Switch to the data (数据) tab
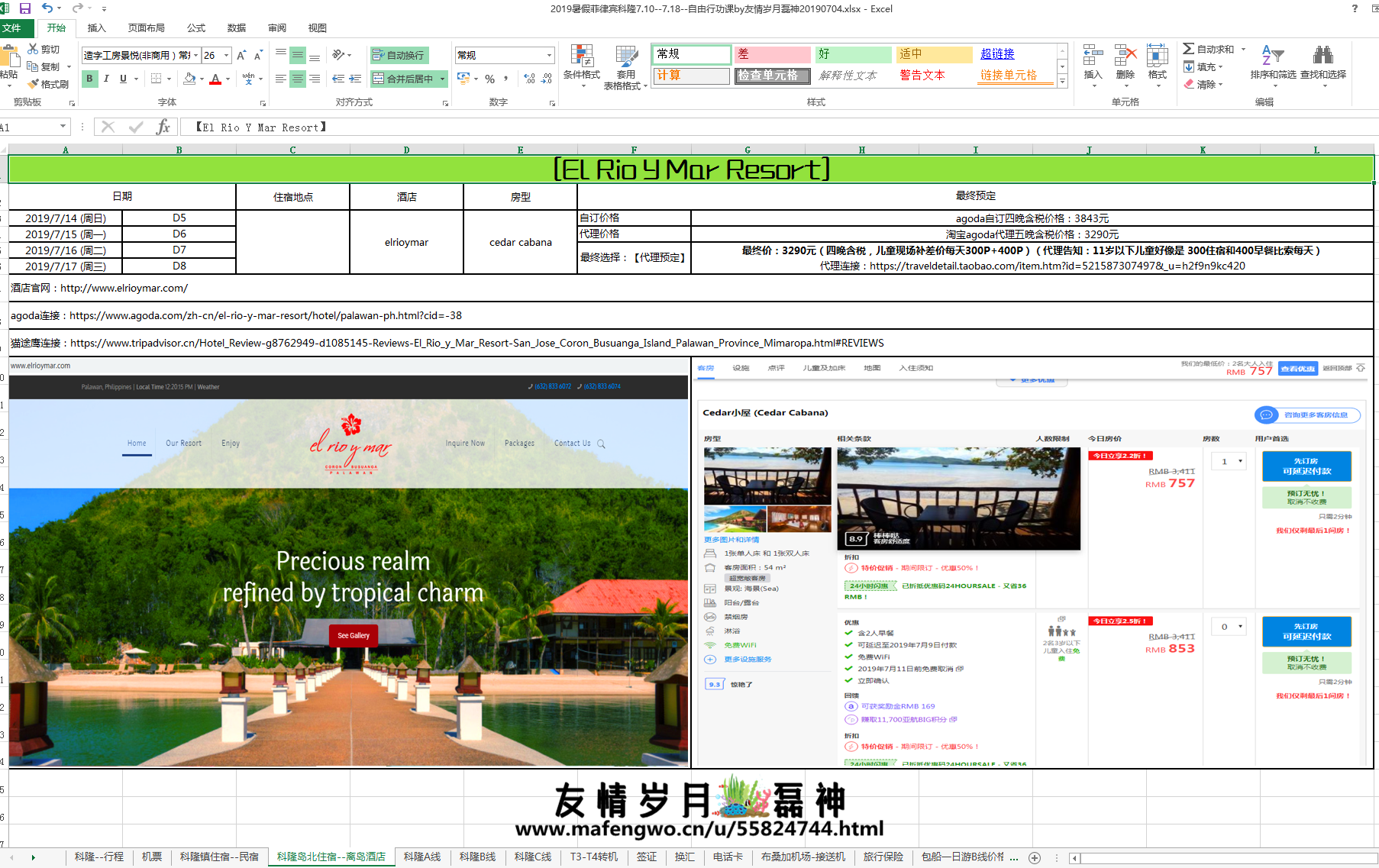 (237, 28)
